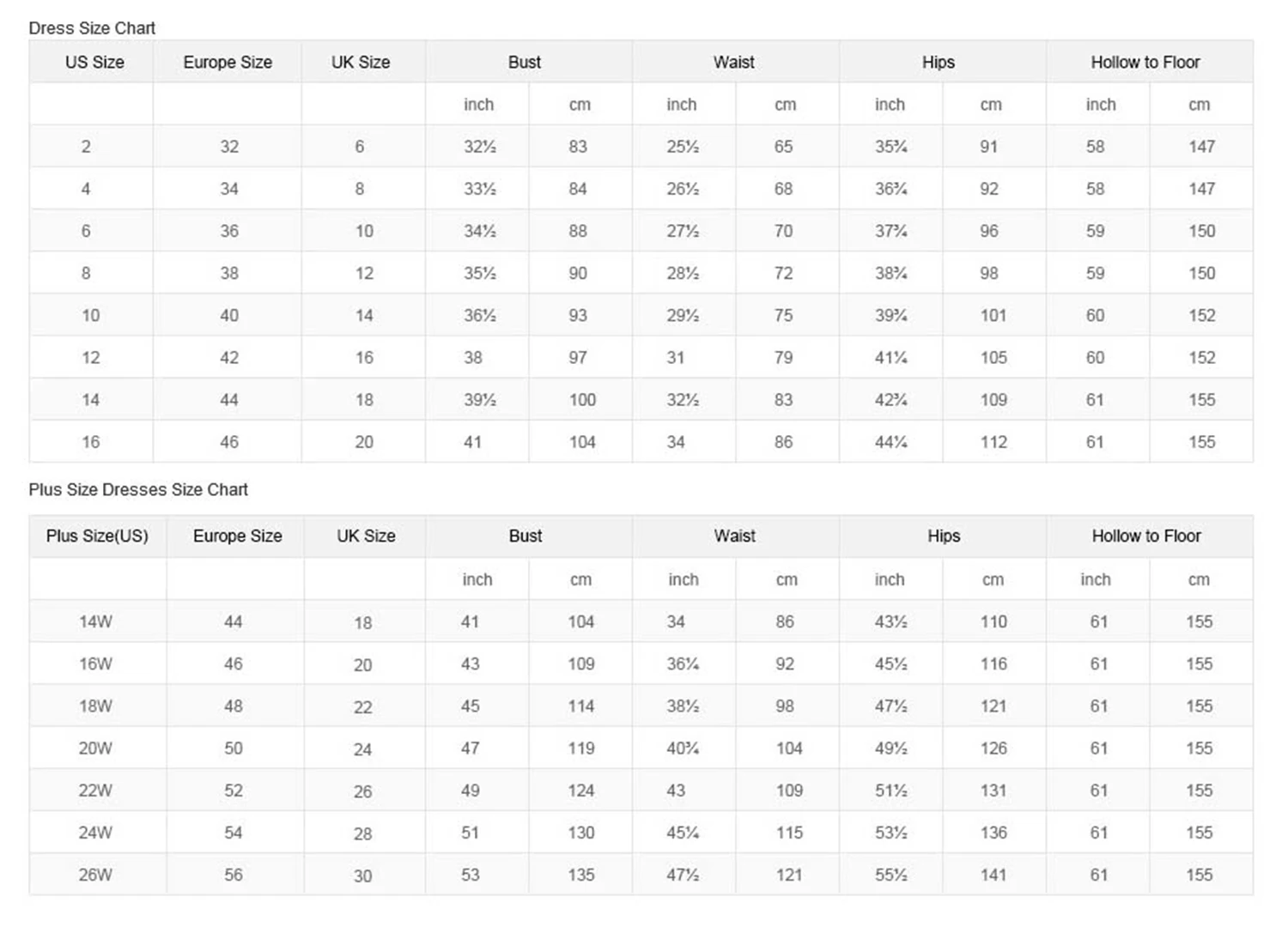Select the 141 cm hips value
The image size is (1288, 927).
click(993, 875)
